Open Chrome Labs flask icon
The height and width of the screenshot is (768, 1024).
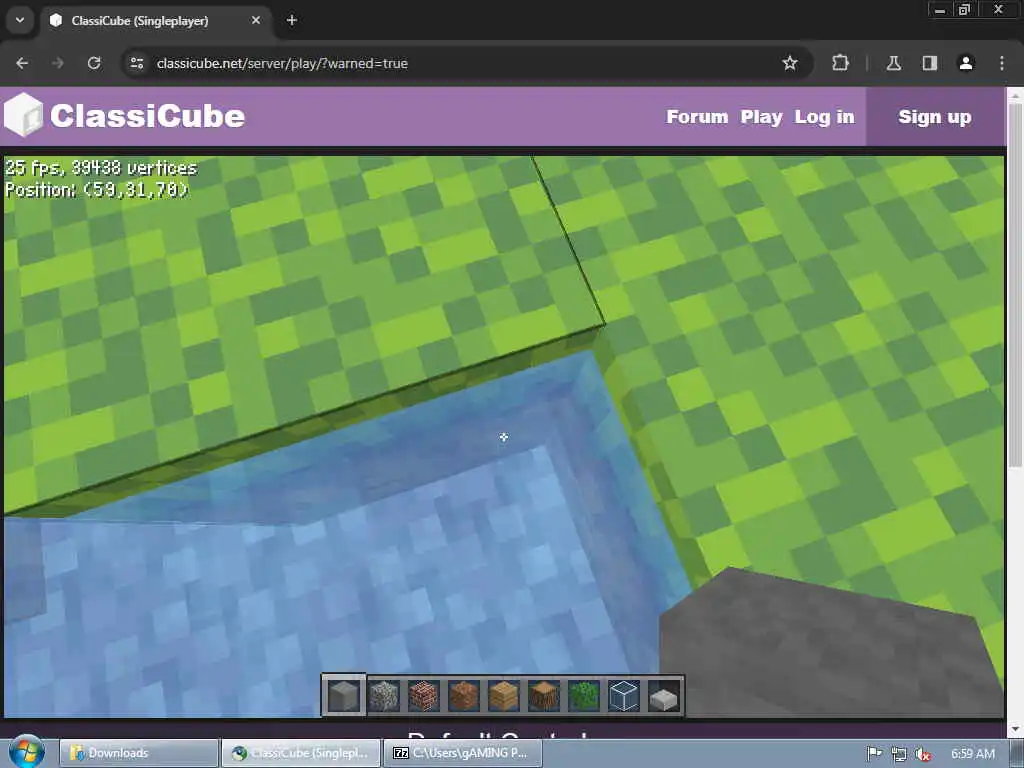tap(893, 63)
